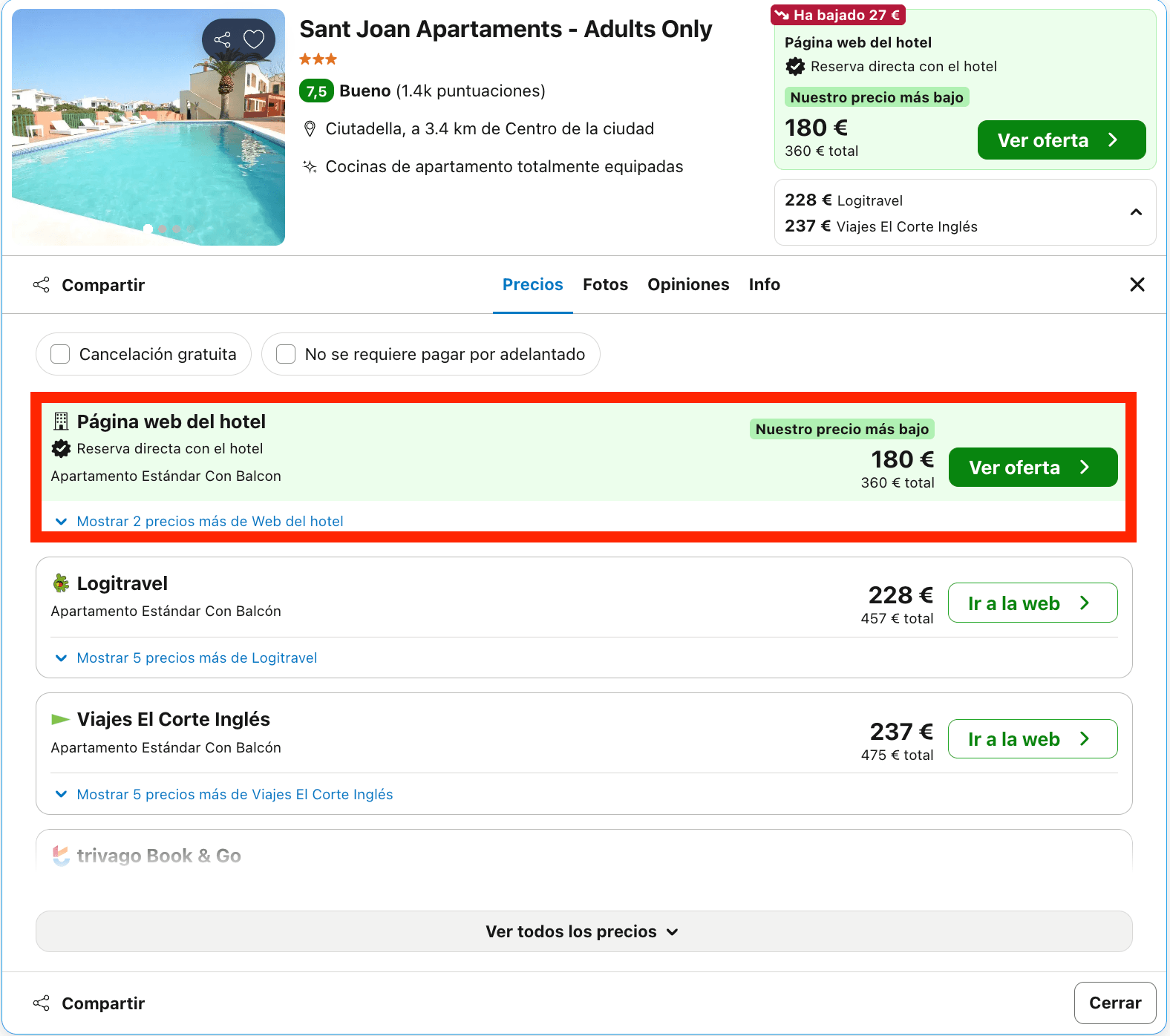This screenshot has height=1036, width=1170.
Task: Click Bueno (1.4k puntuaciones) rating text
Action: pyautogui.click(x=442, y=91)
